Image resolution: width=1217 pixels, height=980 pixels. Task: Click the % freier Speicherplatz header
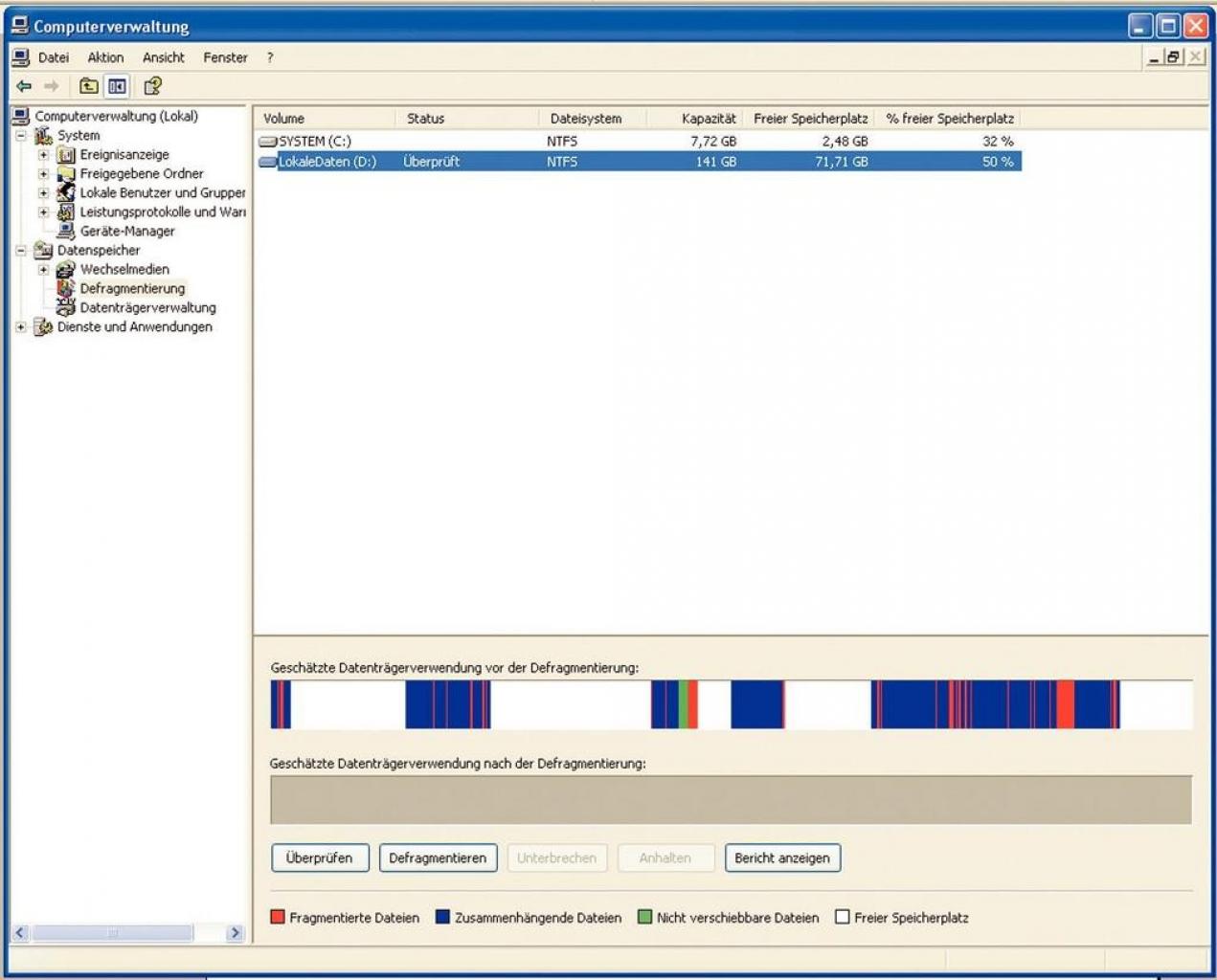[948, 119]
